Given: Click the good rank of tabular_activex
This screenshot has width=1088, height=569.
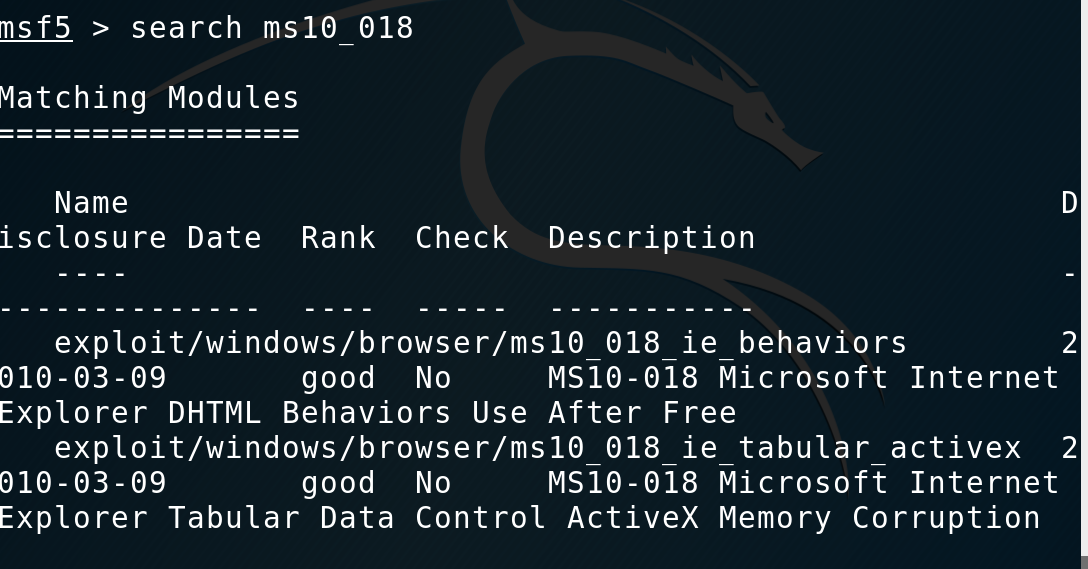Looking at the screenshot, I should (339, 484).
